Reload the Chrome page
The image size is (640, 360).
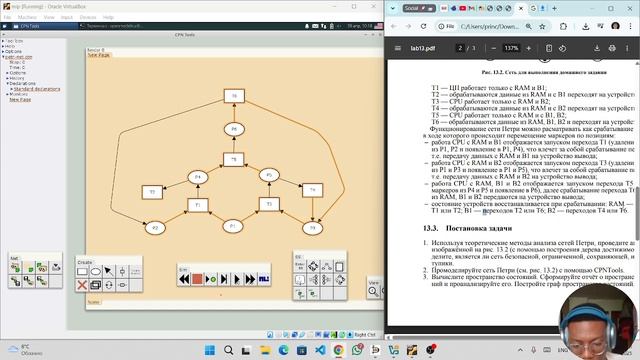tap(423, 26)
